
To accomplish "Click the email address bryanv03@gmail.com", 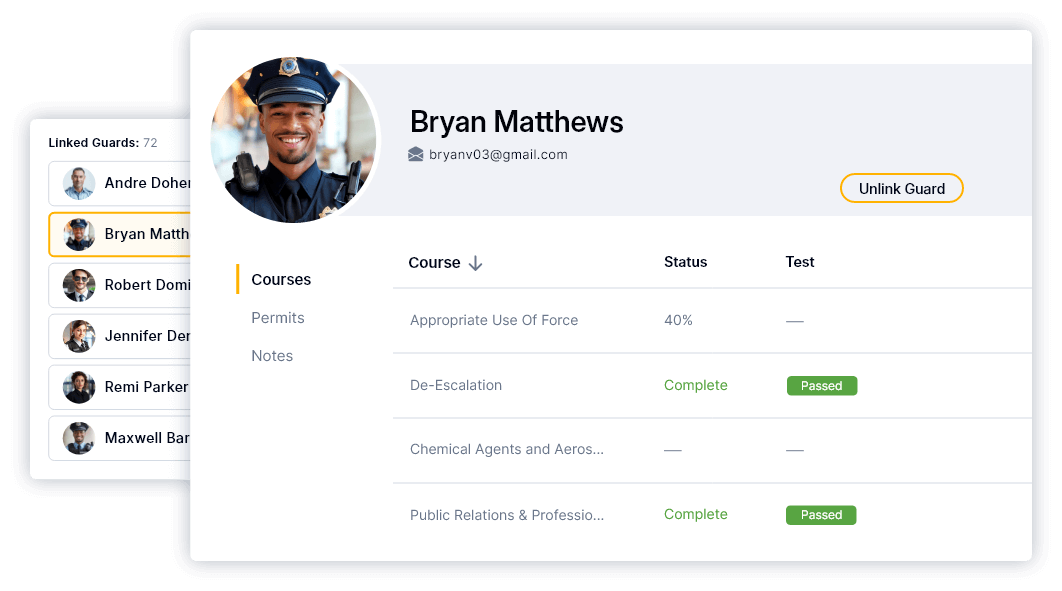I will tap(497, 154).
